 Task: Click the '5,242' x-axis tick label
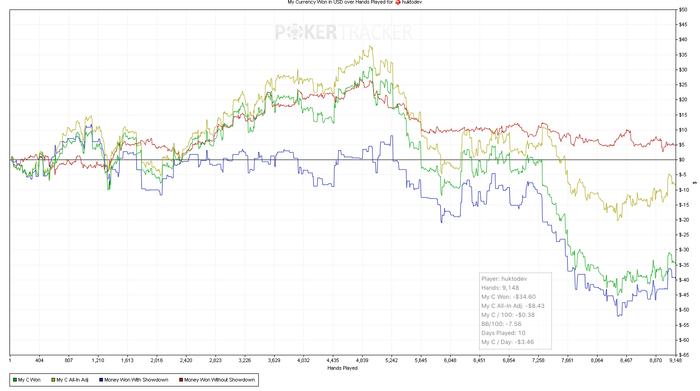click(x=392, y=360)
